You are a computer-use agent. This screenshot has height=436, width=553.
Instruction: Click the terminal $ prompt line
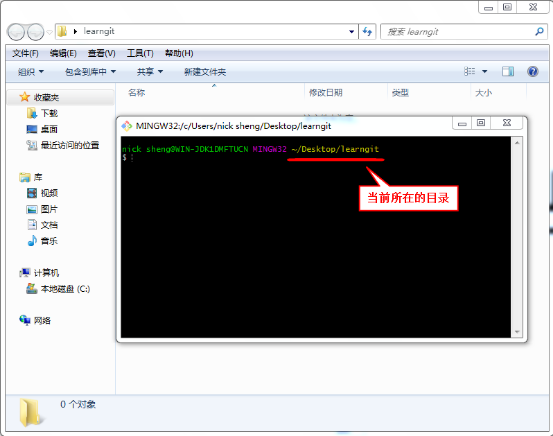(x=128, y=158)
